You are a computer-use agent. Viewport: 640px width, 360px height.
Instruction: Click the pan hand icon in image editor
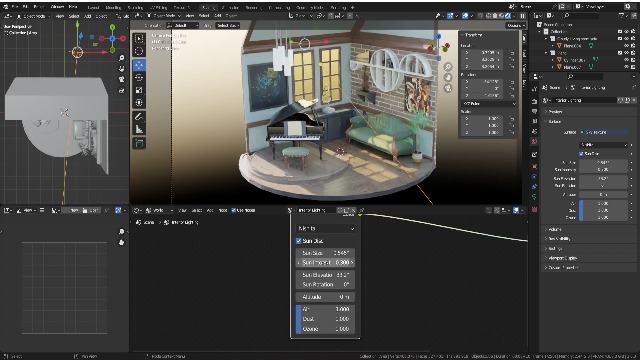(121, 242)
